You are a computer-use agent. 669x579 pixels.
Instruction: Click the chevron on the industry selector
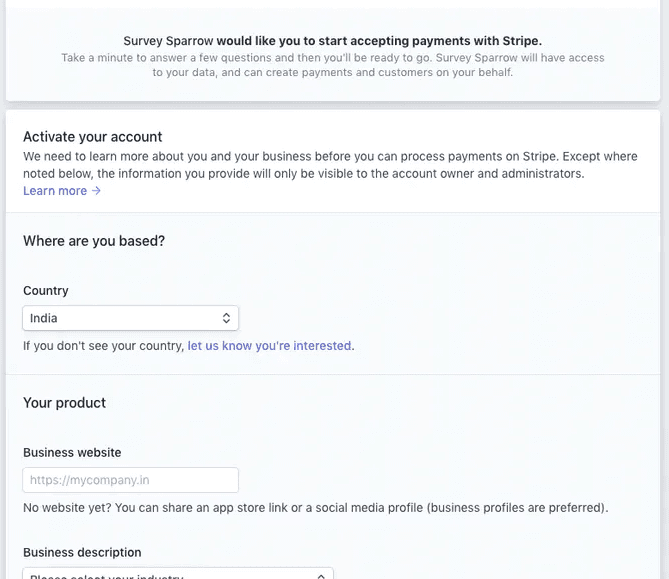click(x=320, y=575)
